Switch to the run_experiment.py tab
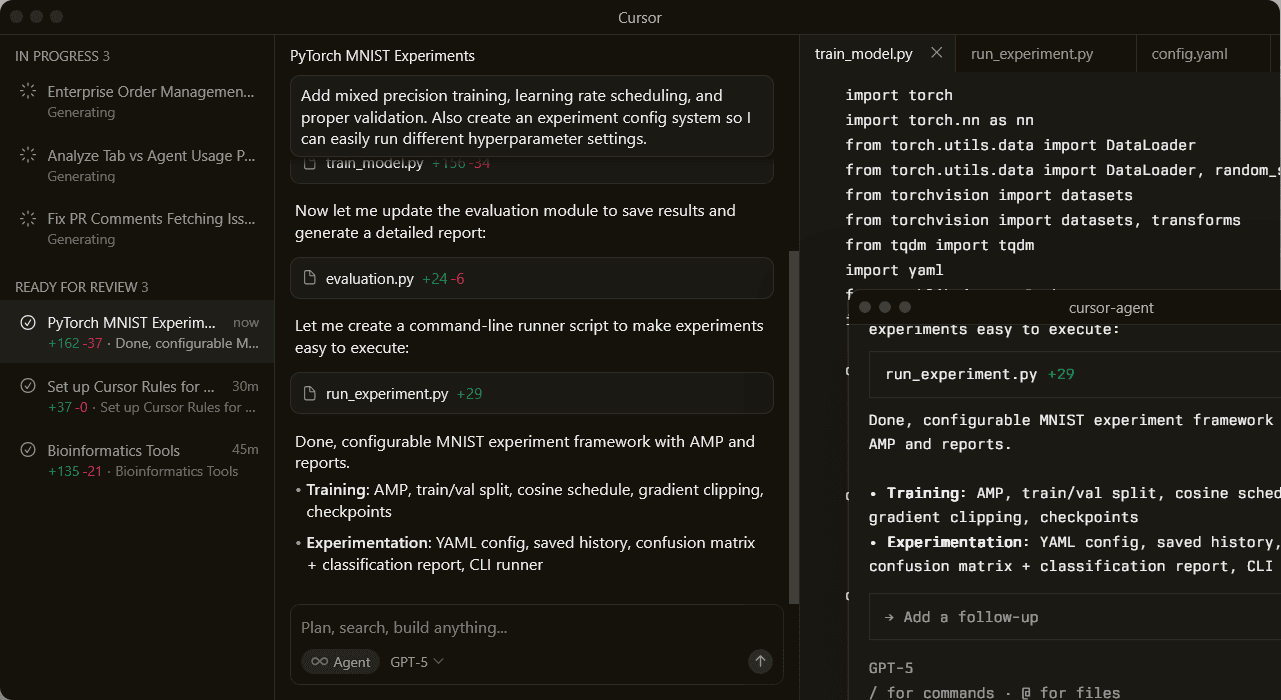The width and height of the screenshot is (1281, 700). click(x=1032, y=54)
